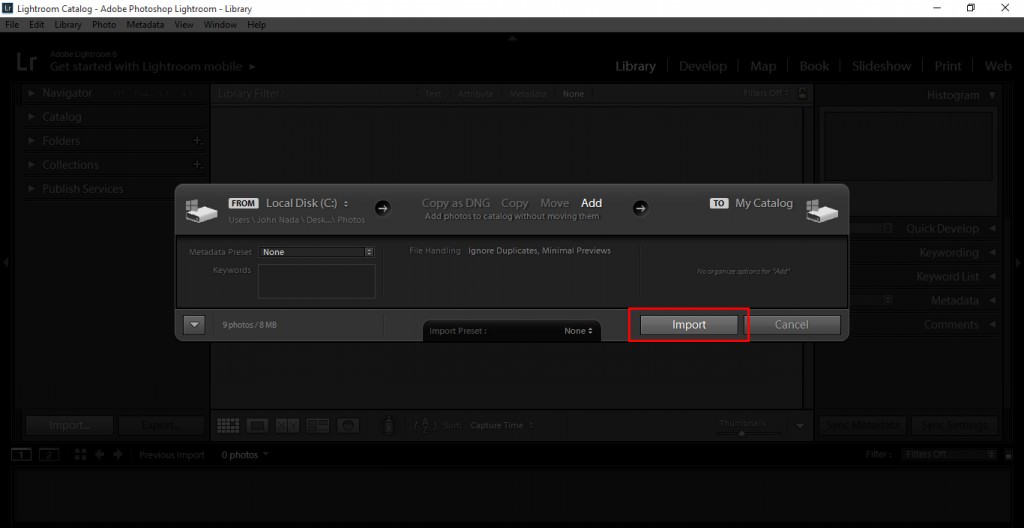Open Compare (XY) view in the Library toolbar
The image size is (1024, 528).
coord(287,425)
